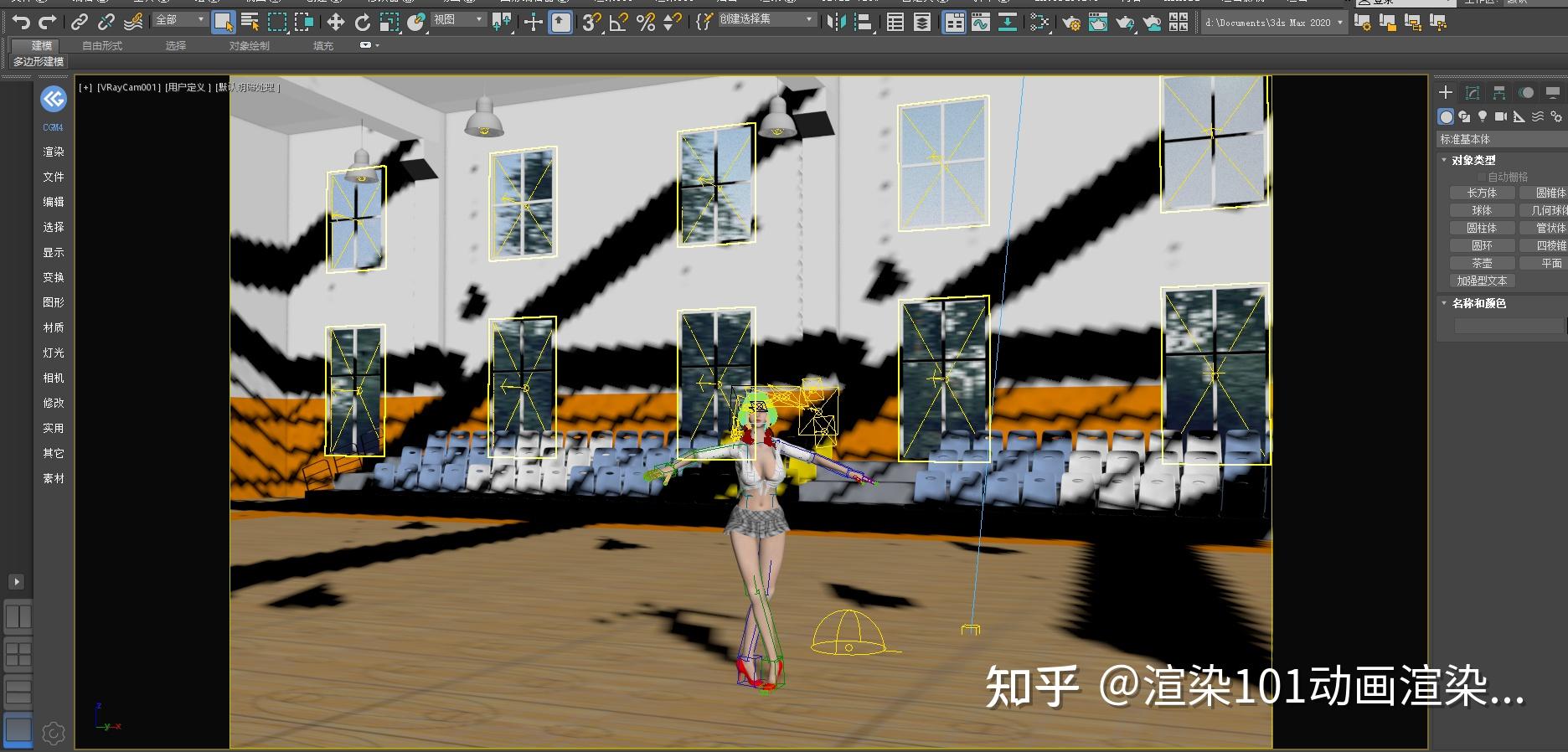Image resolution: width=1568 pixels, height=752 pixels.
Task: Activate the Select and Scale tool
Action: (389, 22)
